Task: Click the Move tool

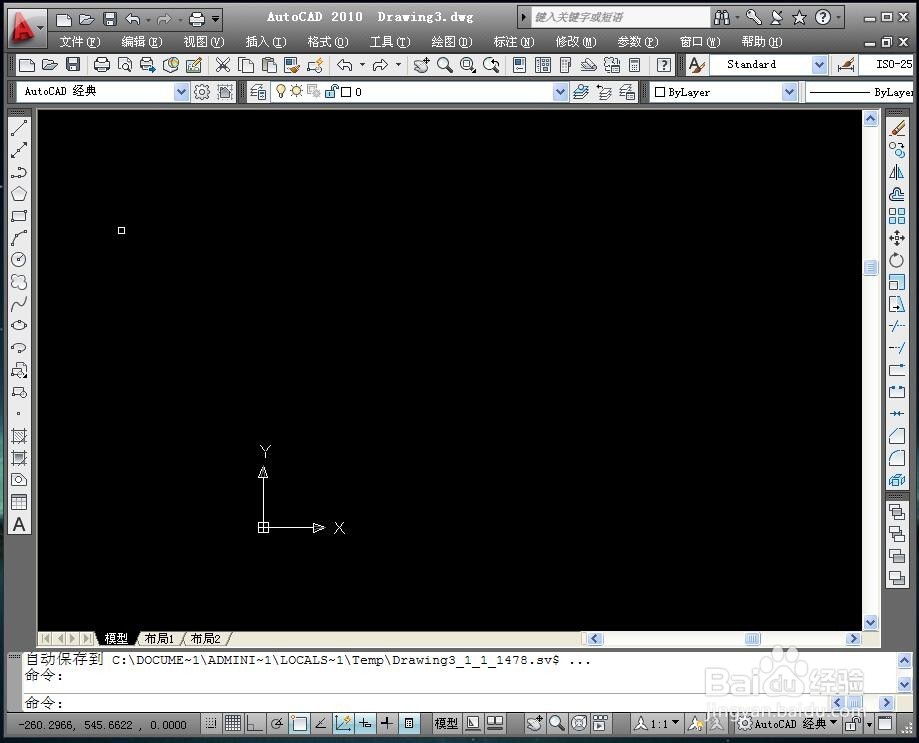Action: [897, 238]
